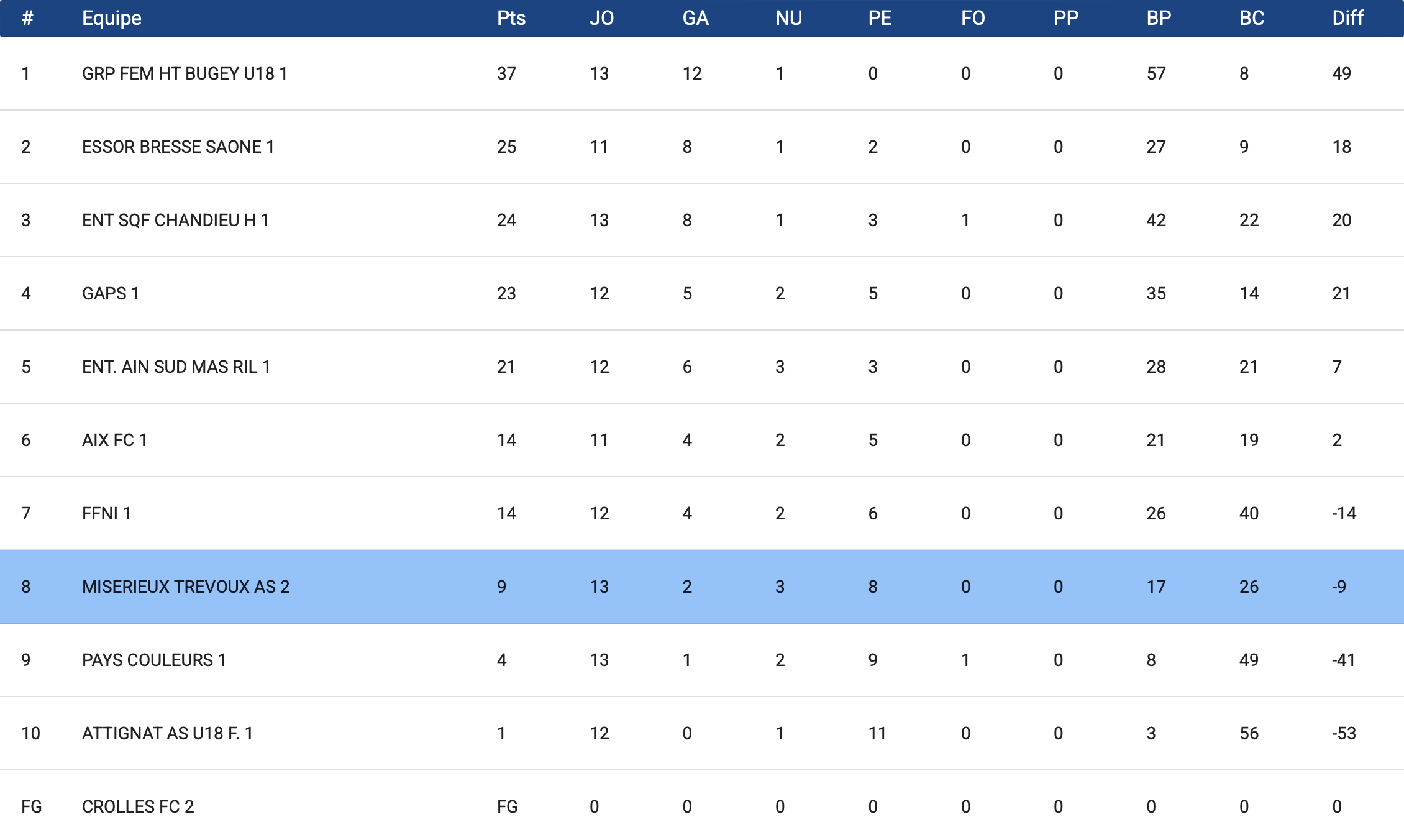1404x840 pixels.
Task: Click the Diff column header
Action: point(1347,18)
